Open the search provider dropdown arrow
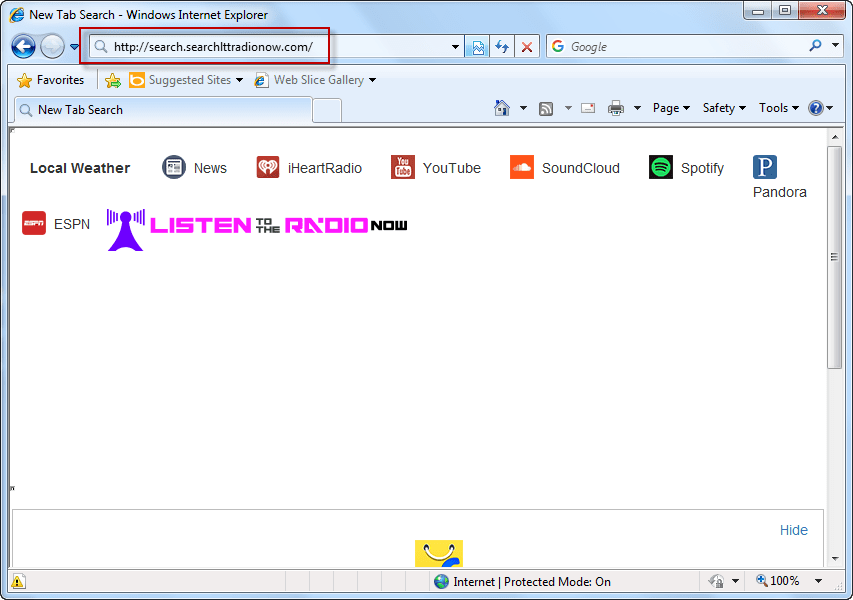Viewport: 853px width, 600px height. coord(835,46)
